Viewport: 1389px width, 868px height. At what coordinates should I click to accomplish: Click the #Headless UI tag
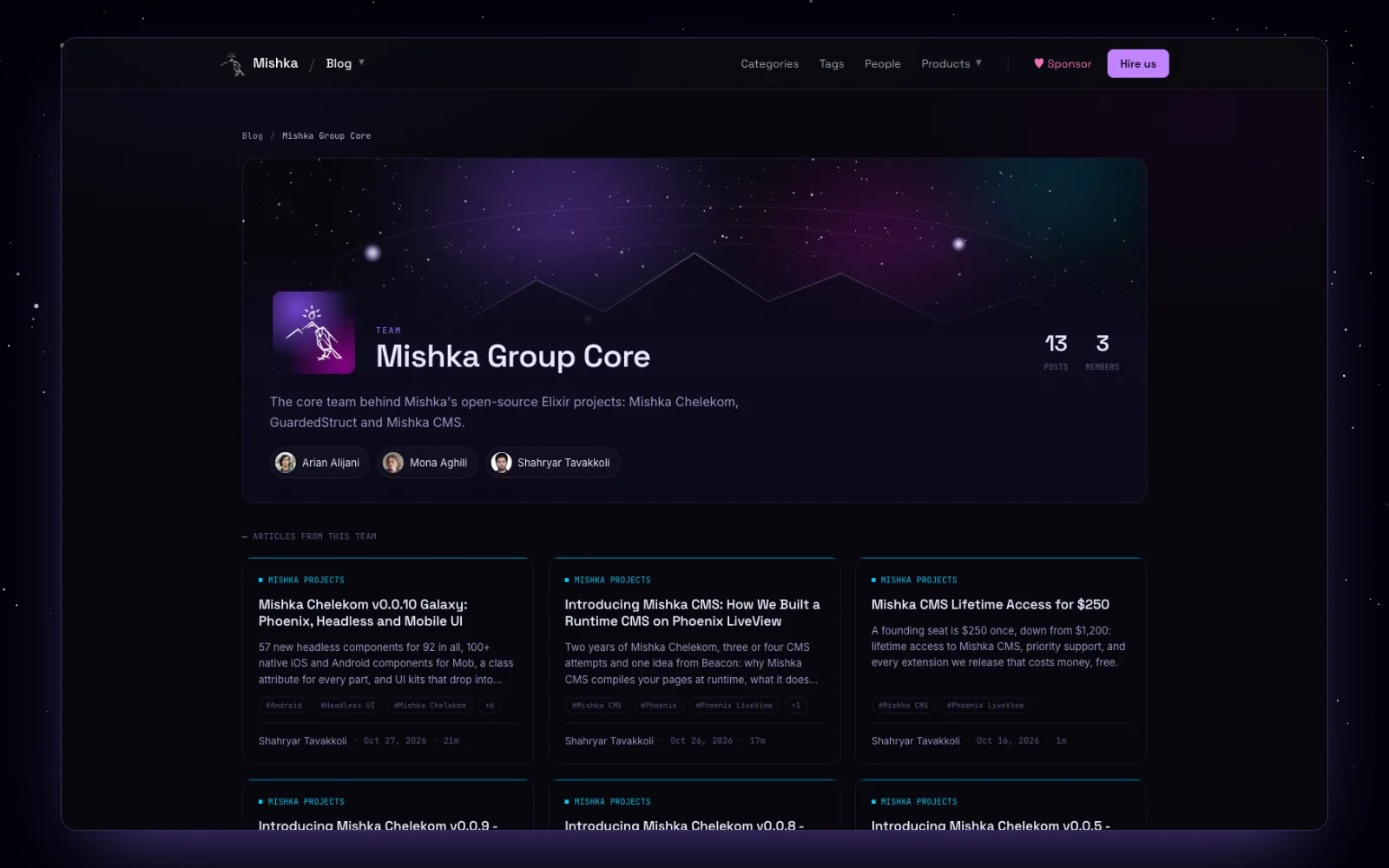347,706
